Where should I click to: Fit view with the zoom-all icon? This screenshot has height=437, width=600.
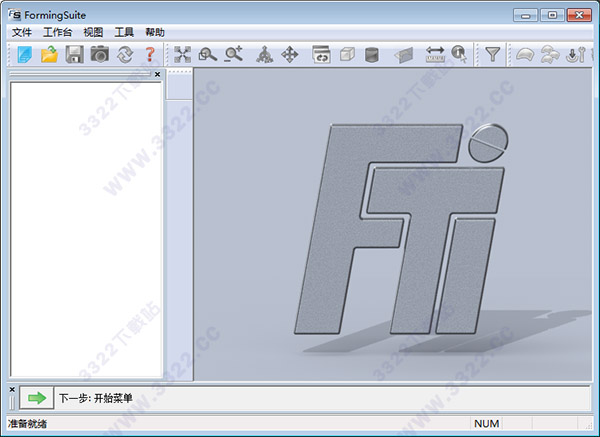tap(183, 54)
